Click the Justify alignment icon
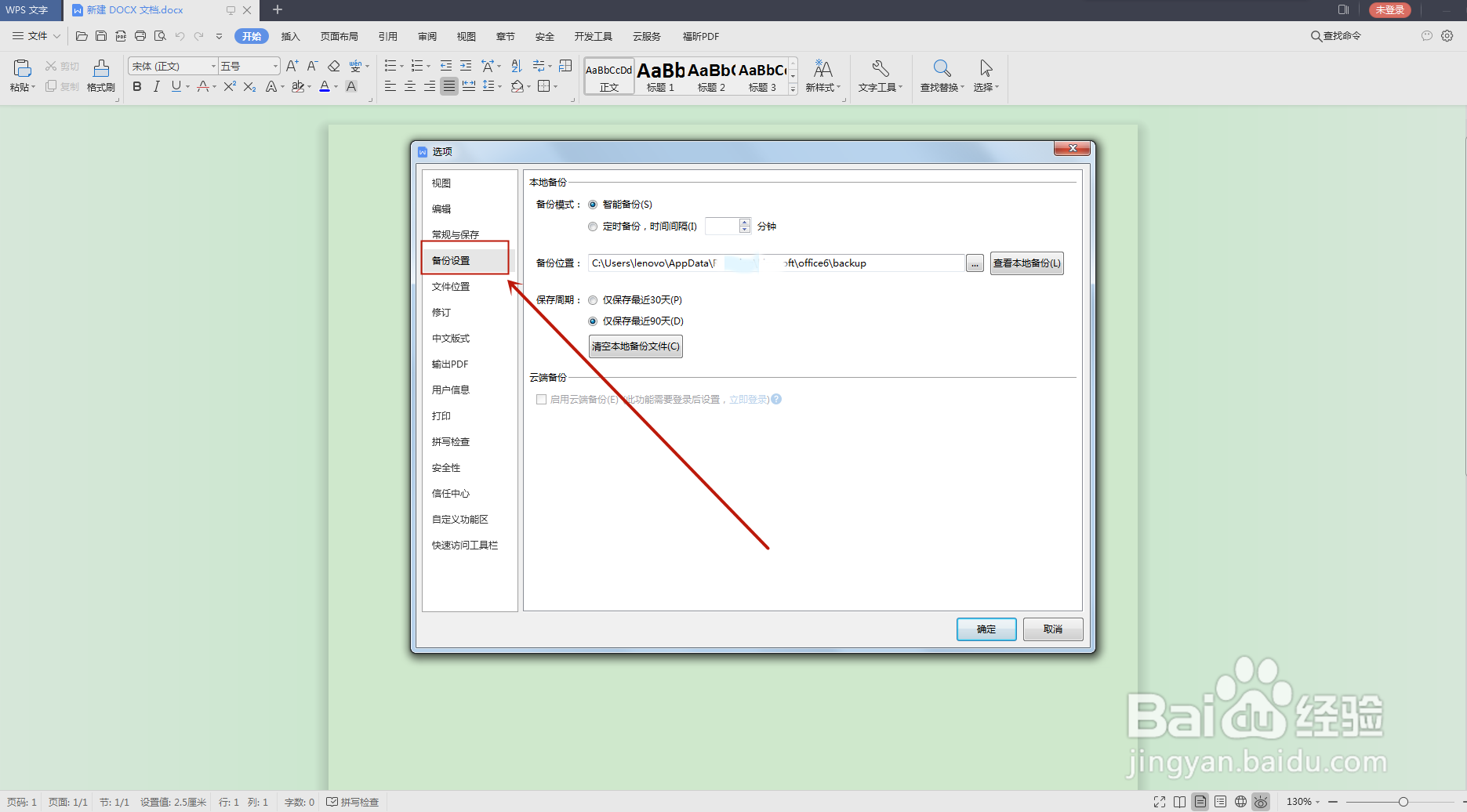Image resolution: width=1467 pixels, height=812 pixels. (448, 86)
